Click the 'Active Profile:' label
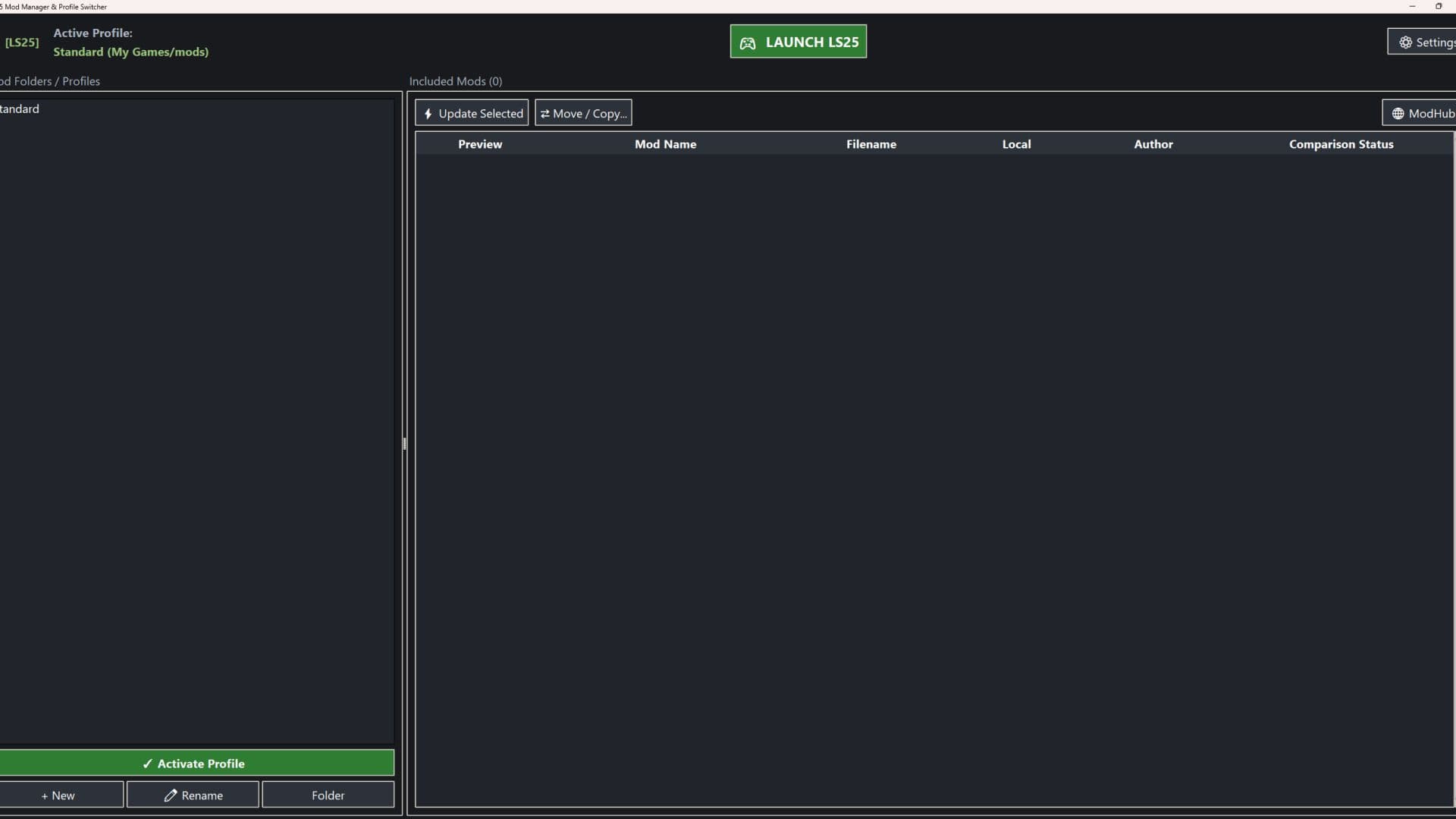This screenshot has width=1456, height=819. coord(93,33)
